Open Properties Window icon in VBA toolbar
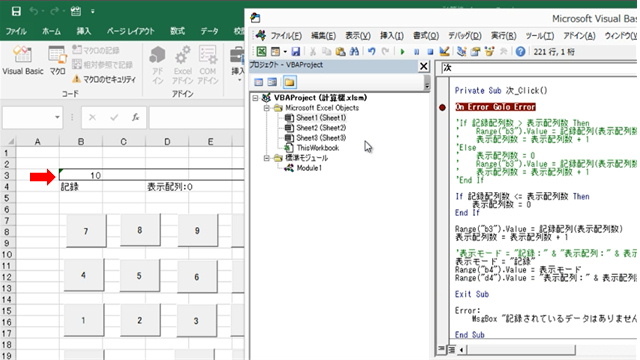Screen dimensions: 640x360 [476, 51]
